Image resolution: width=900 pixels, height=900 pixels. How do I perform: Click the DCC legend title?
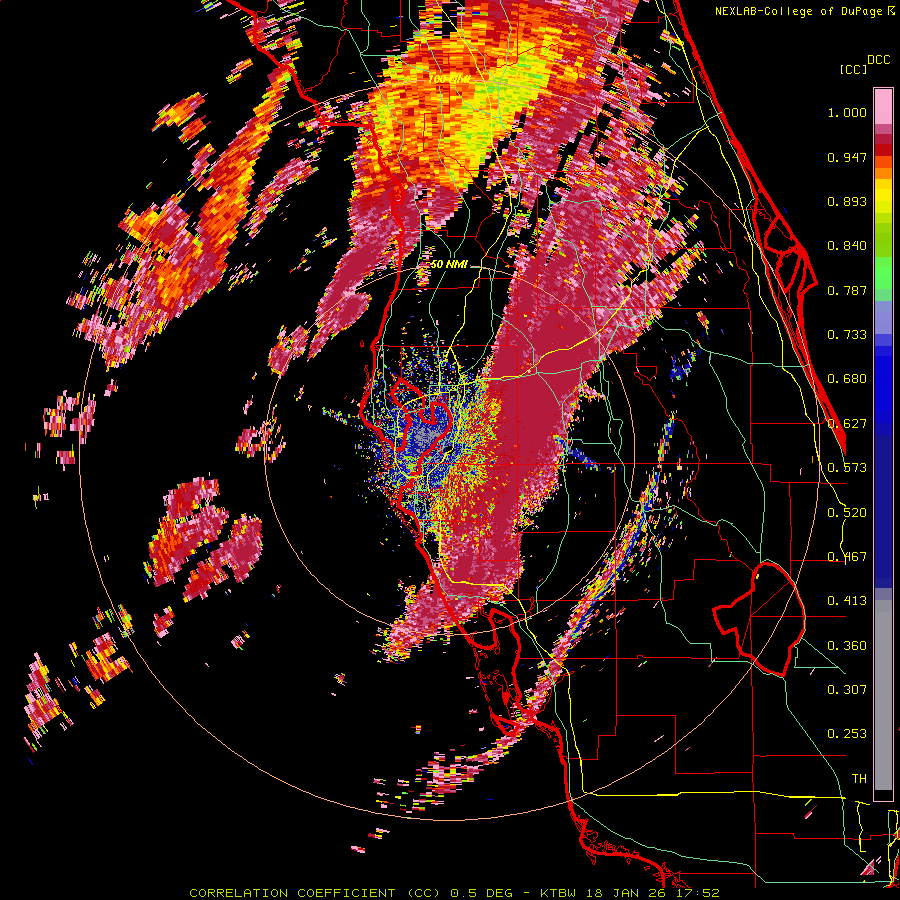coord(878,60)
